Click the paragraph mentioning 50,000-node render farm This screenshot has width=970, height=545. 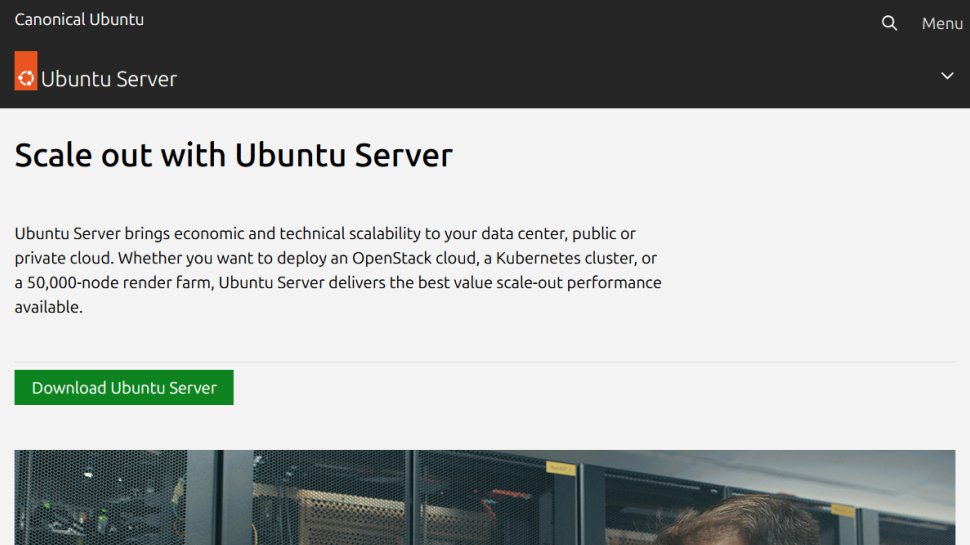(x=338, y=270)
